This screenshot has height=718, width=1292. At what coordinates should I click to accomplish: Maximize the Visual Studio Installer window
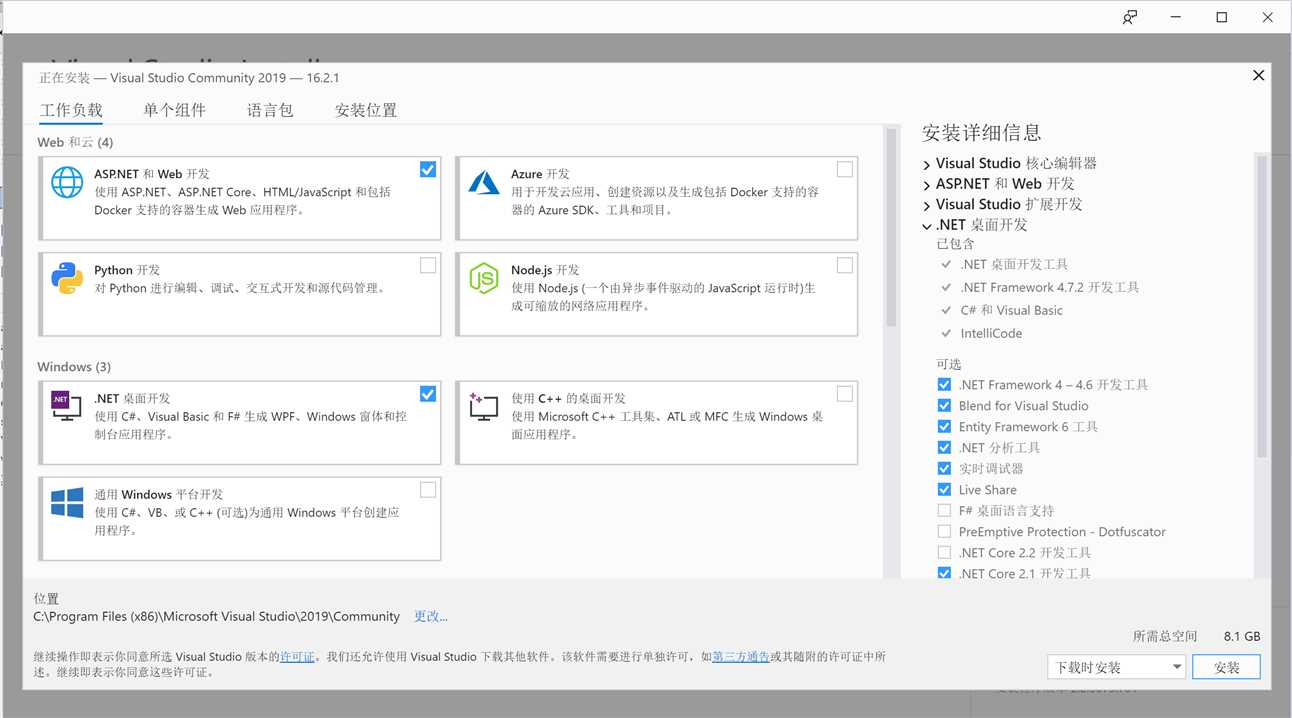1222,17
